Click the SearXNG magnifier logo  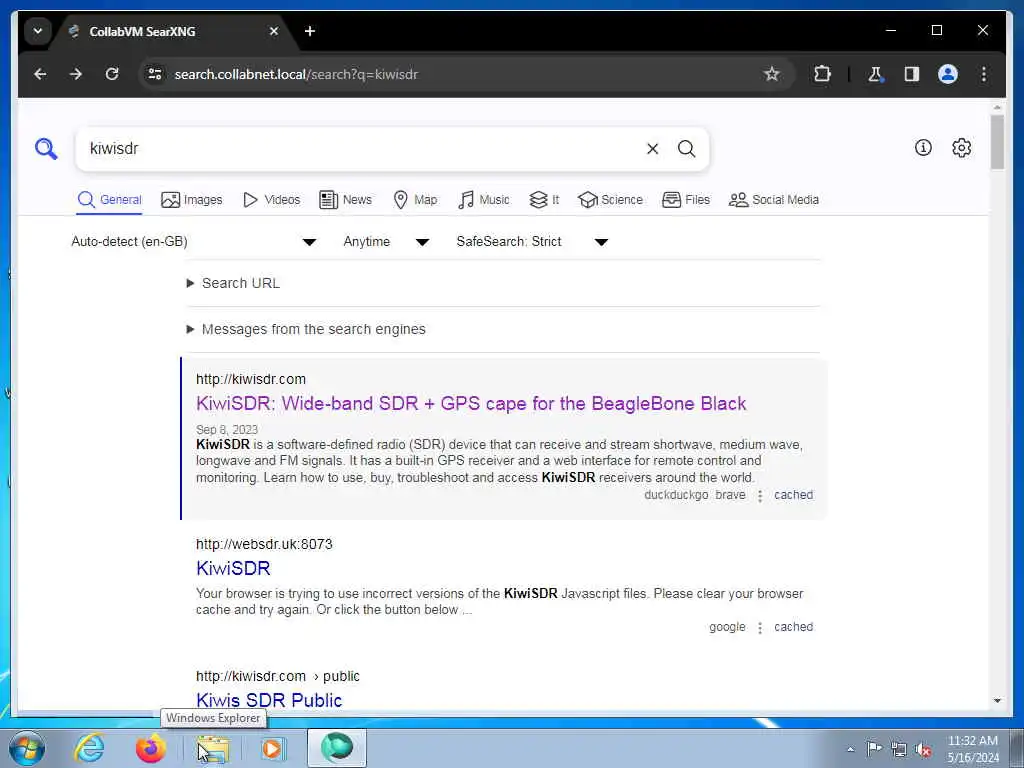coord(46,149)
